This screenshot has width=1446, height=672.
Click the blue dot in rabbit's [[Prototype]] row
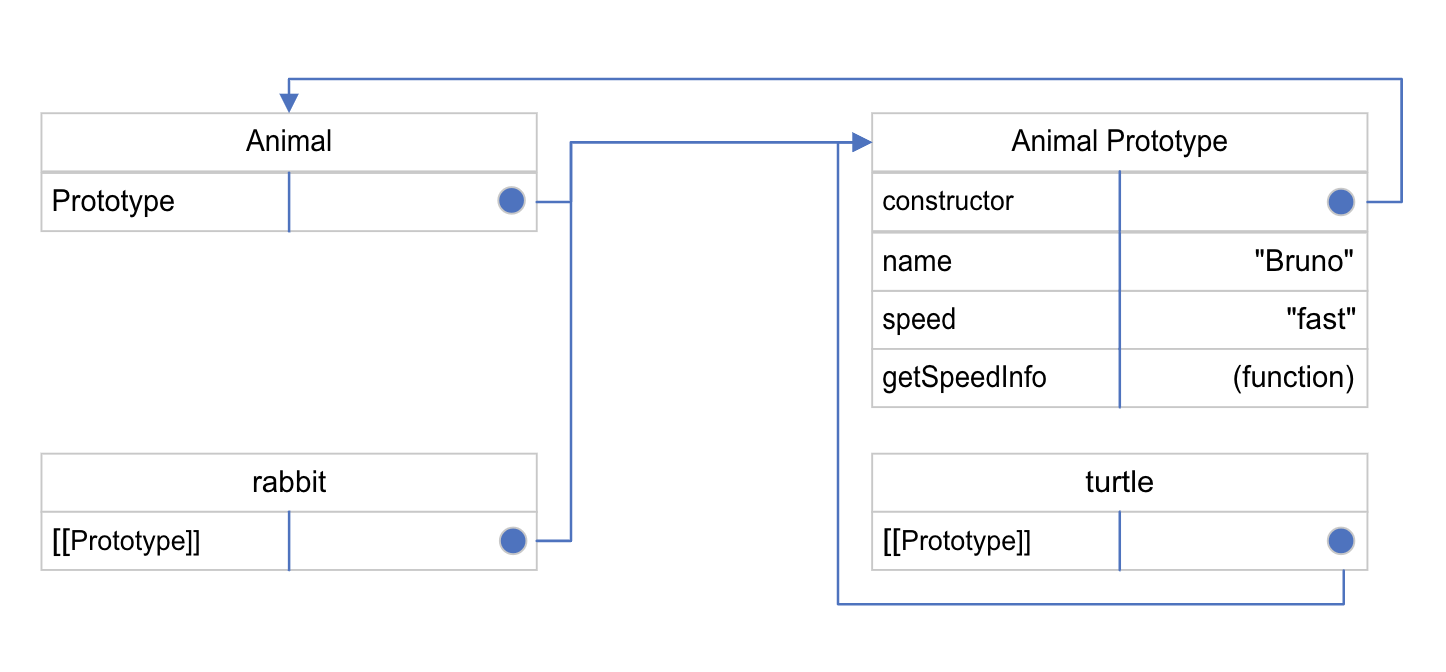pos(512,541)
